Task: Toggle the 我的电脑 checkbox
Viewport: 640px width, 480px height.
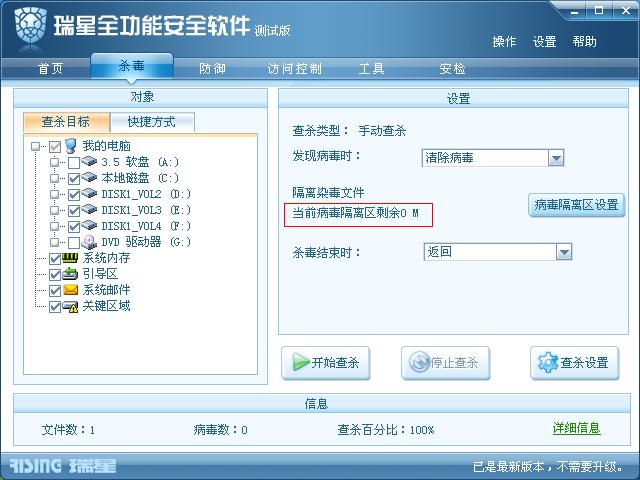Action: [55, 147]
